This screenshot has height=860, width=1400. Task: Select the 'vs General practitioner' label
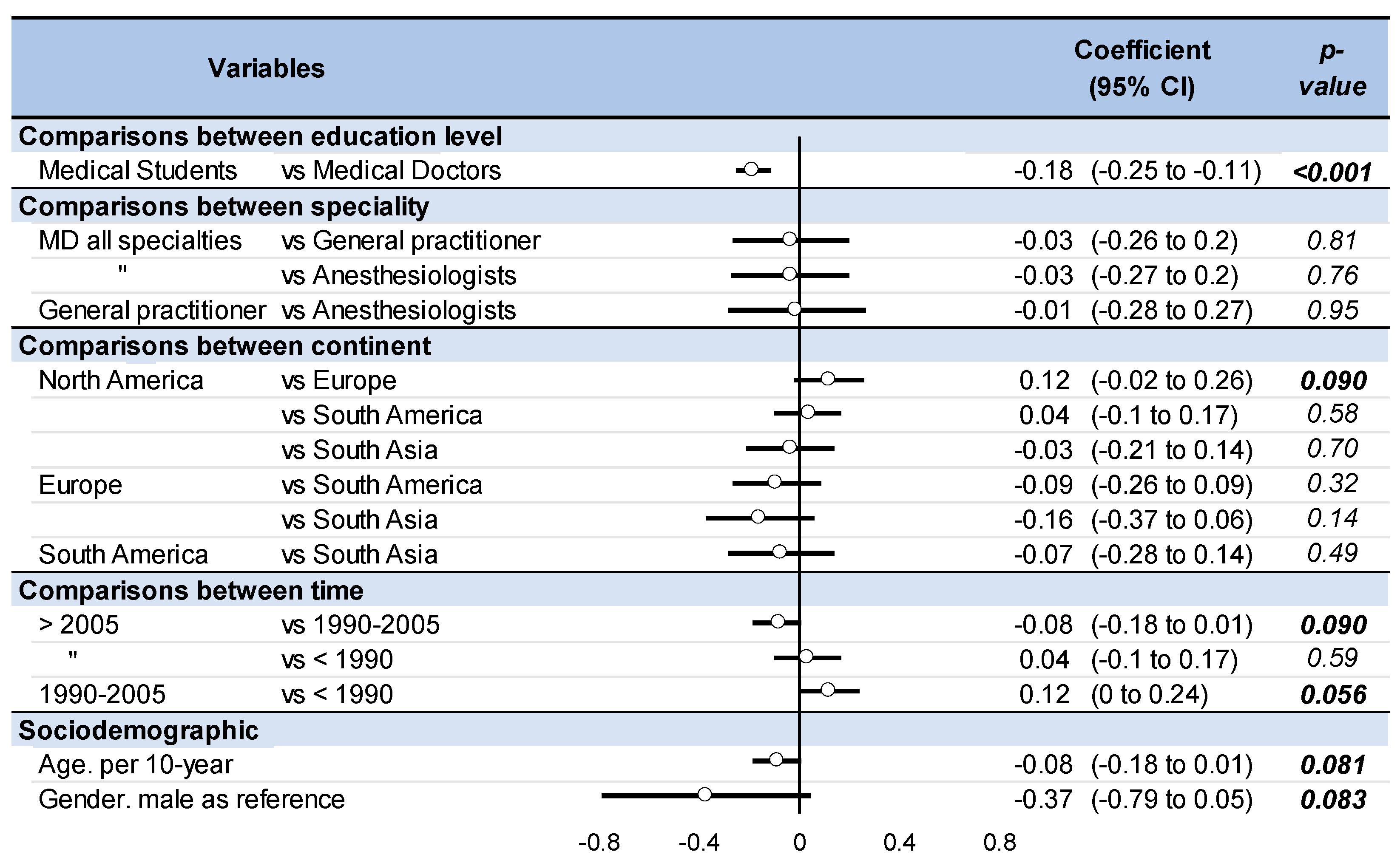[410, 240]
